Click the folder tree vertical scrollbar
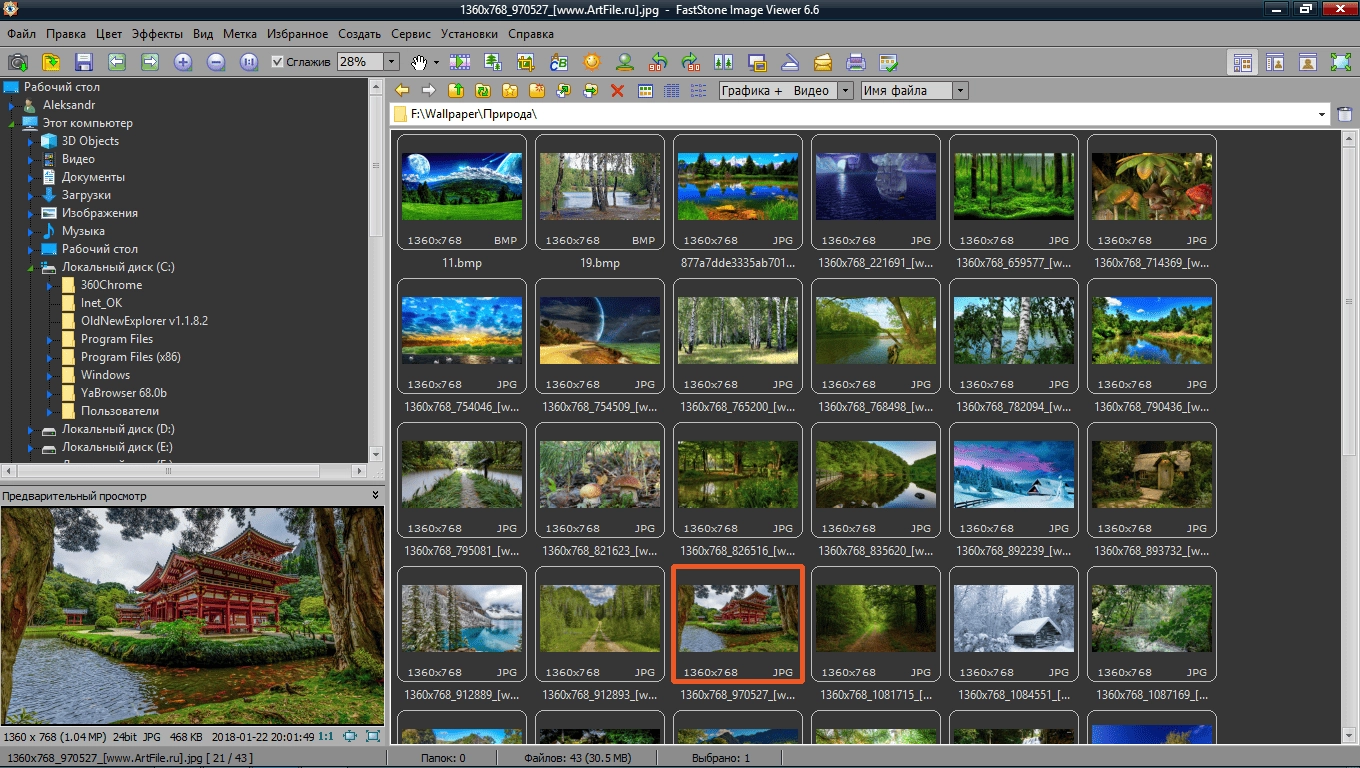The image size is (1360, 768). click(x=376, y=270)
